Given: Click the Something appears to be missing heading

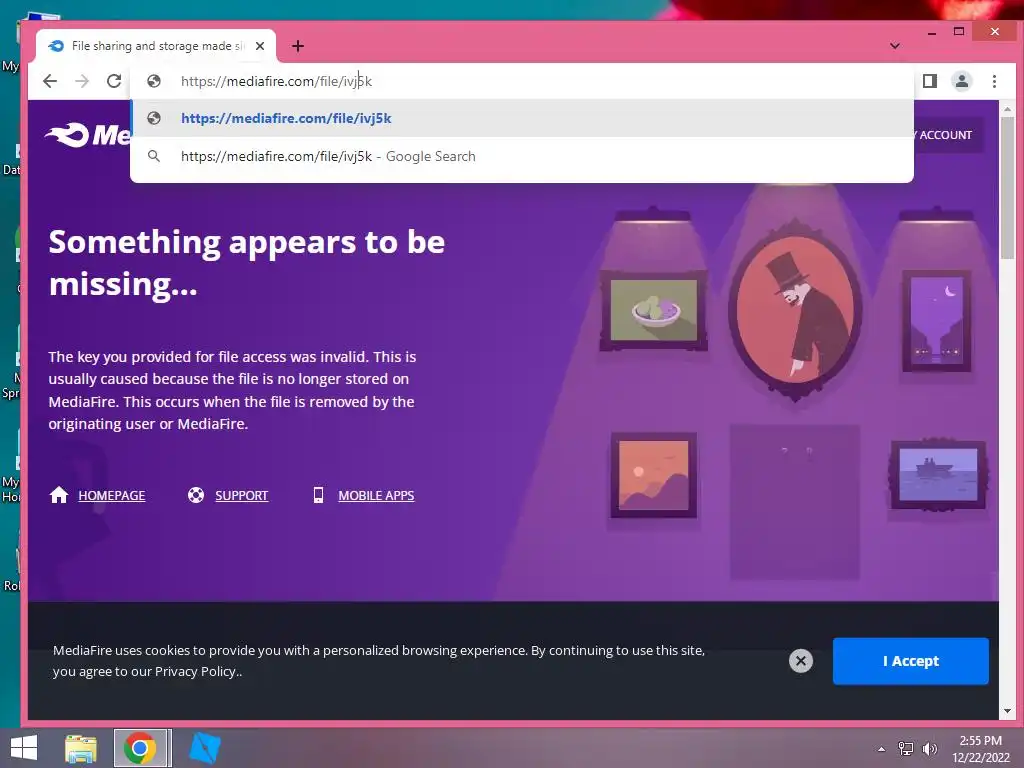Looking at the screenshot, I should point(247,263).
